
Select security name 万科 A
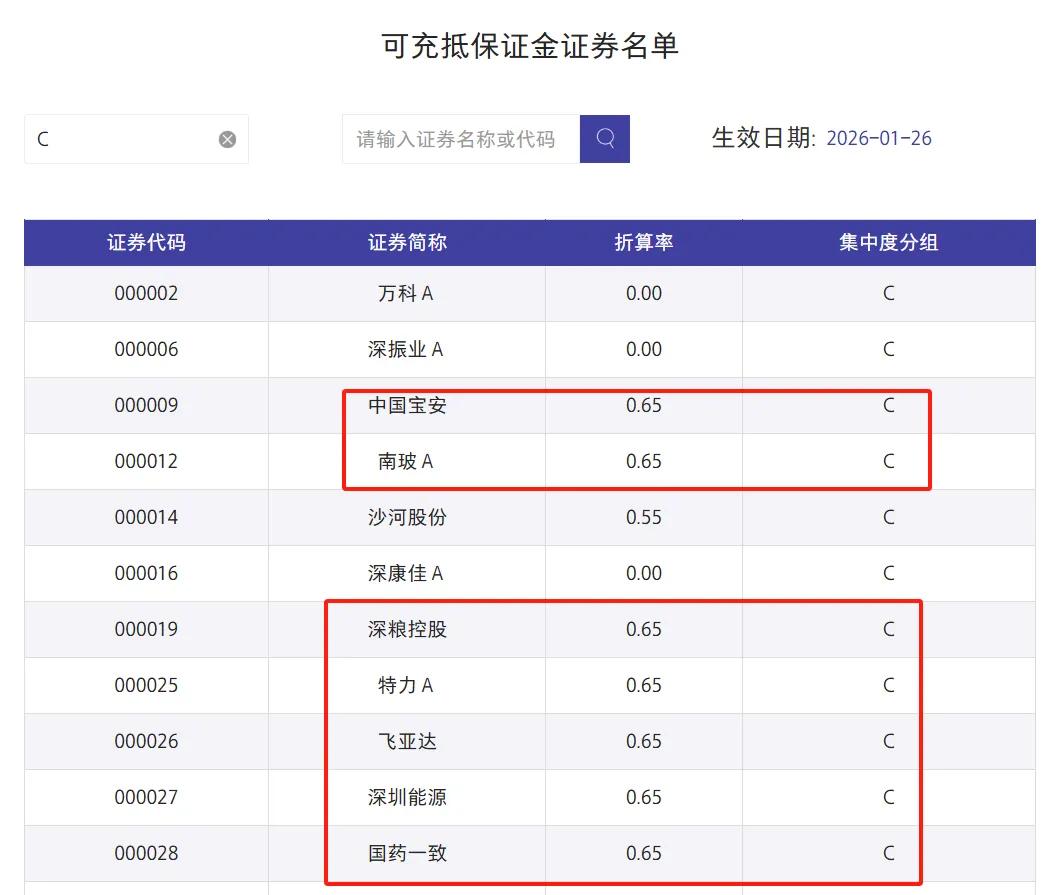coord(405,293)
